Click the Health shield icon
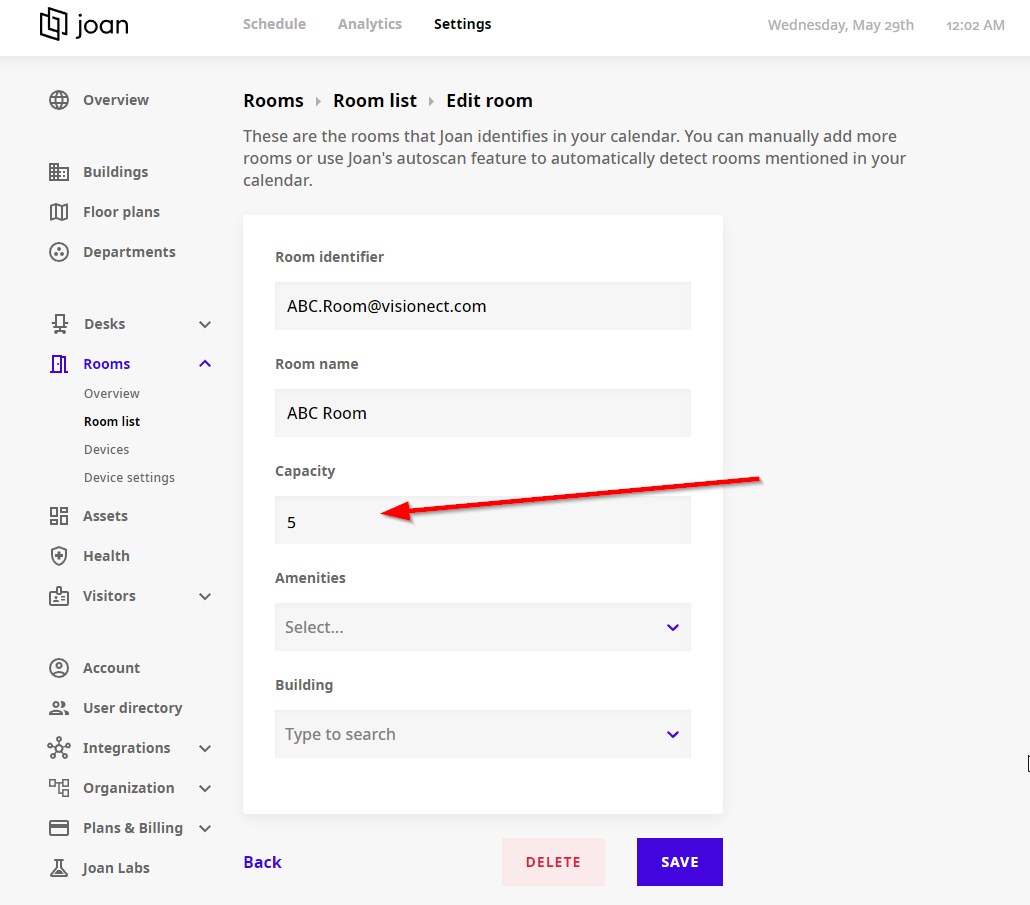 tap(59, 556)
